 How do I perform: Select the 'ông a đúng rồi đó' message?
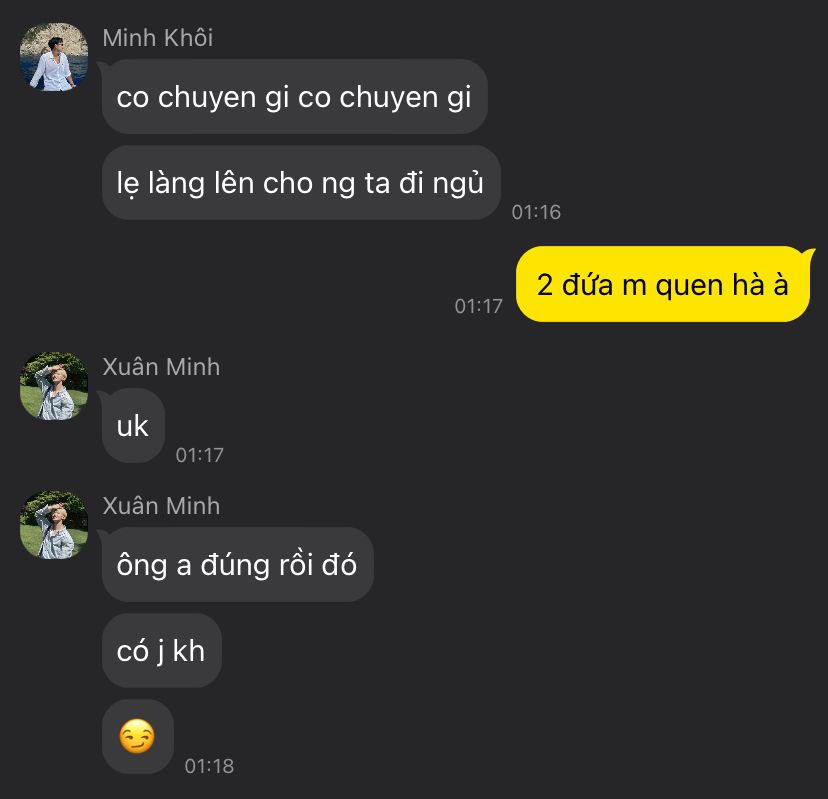238,565
